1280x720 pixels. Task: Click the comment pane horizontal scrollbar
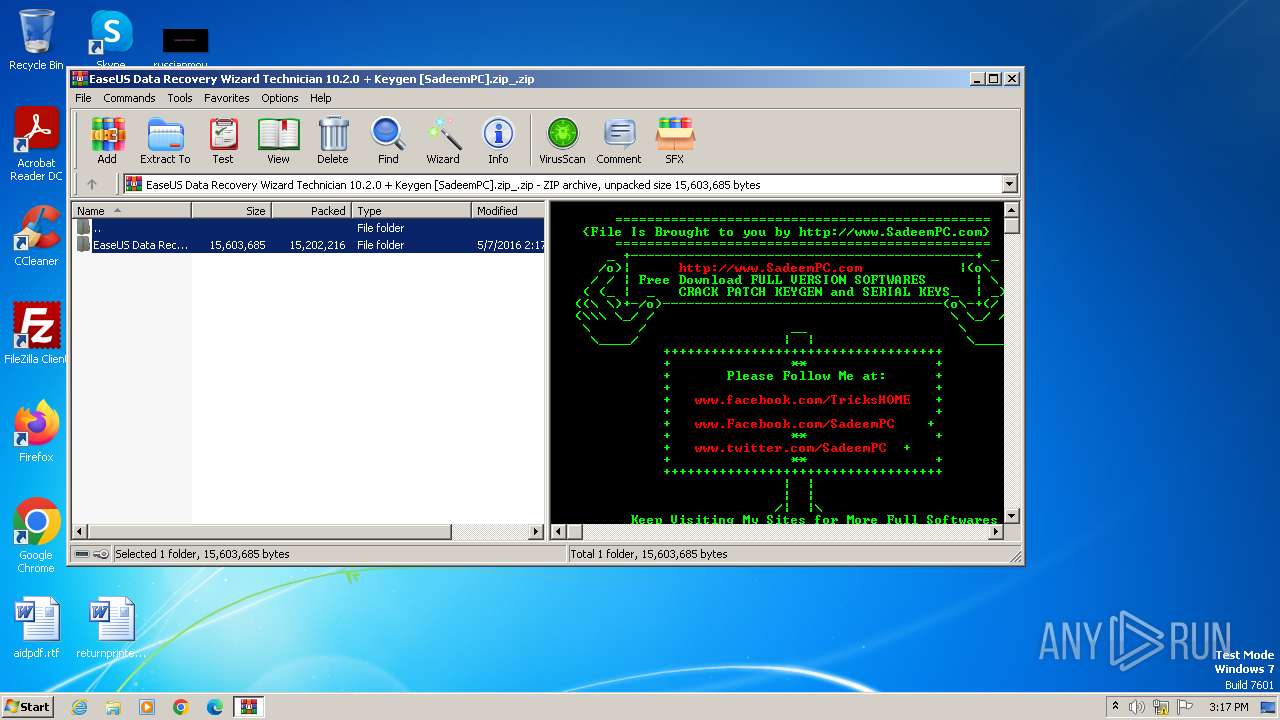(776, 532)
